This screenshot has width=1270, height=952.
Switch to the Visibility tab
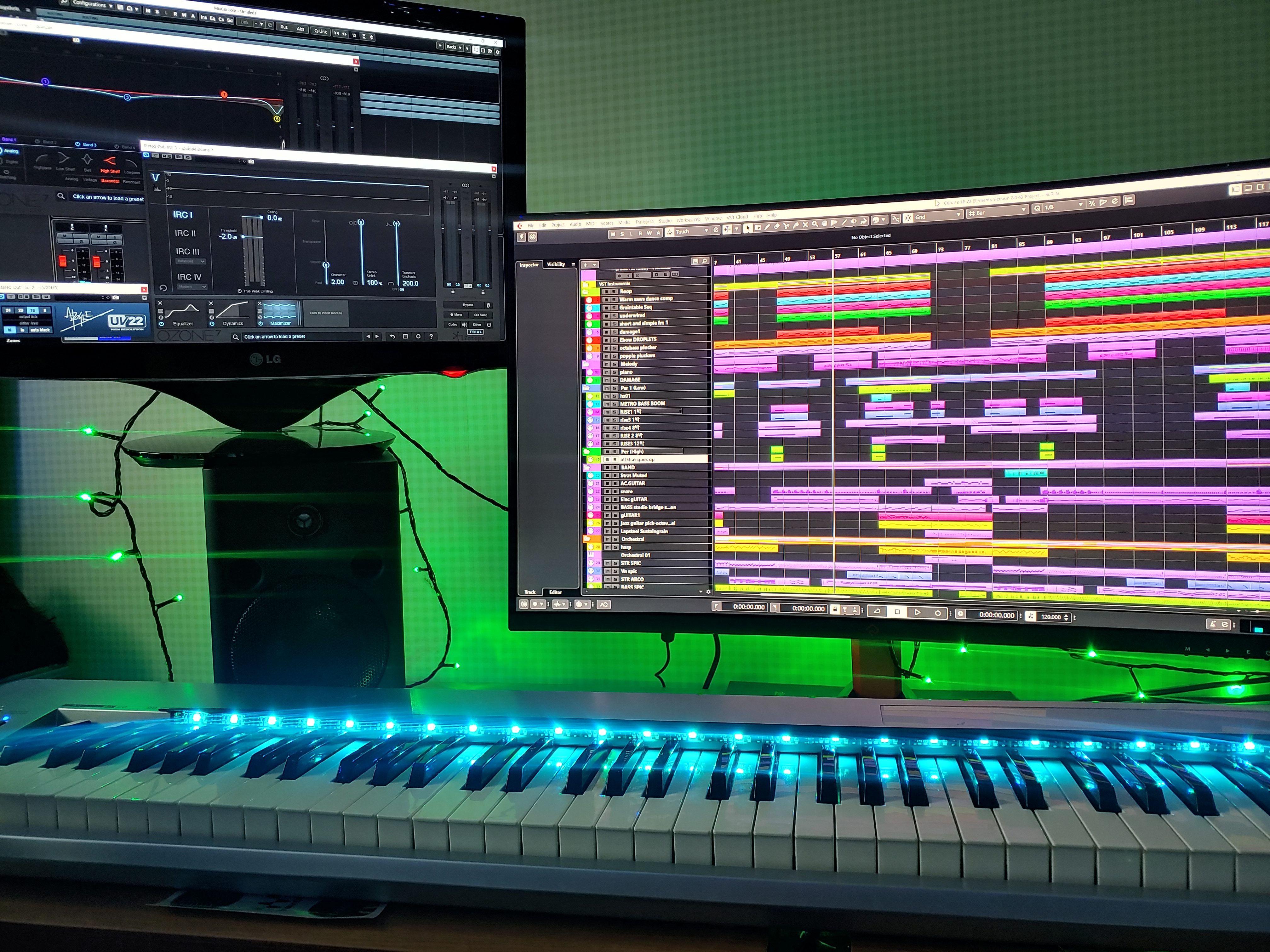click(556, 264)
